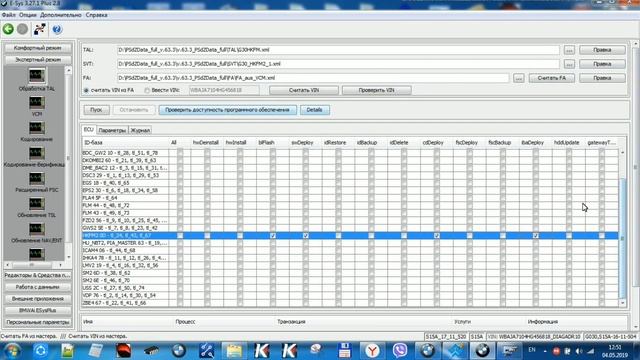Click the volume icon in the system tray
This screenshot has width=640, height=360.
(579, 351)
